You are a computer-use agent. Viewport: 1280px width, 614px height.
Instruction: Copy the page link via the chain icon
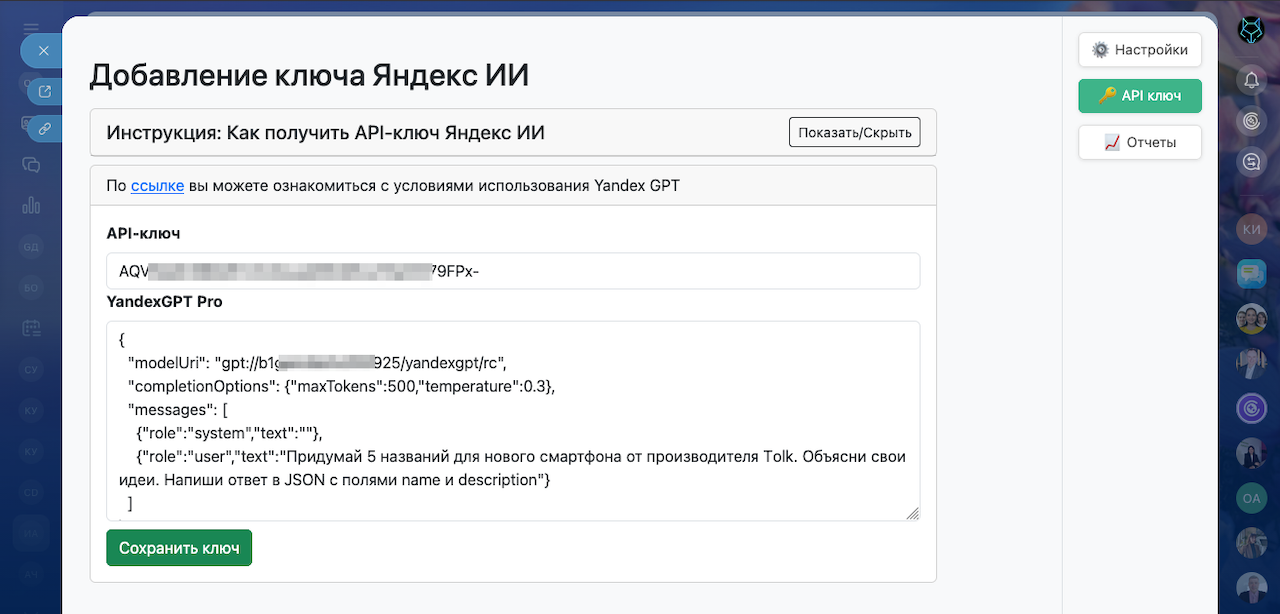tap(44, 128)
